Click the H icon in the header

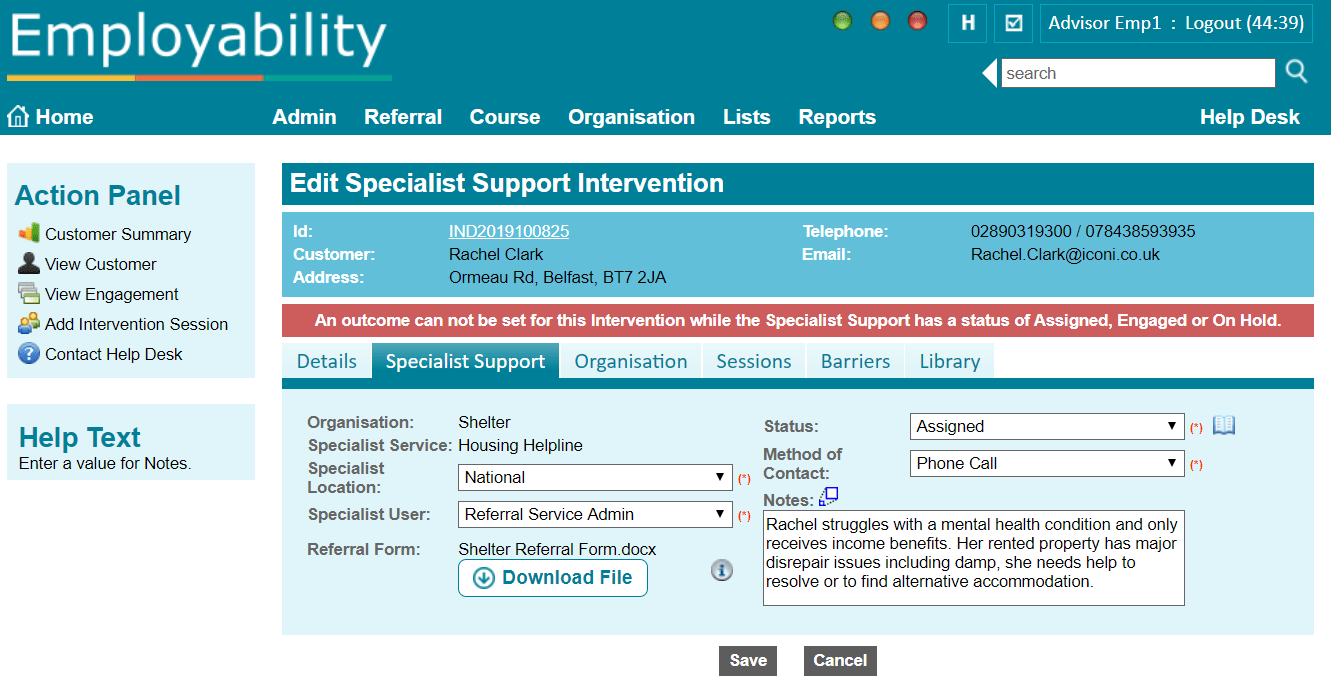(x=966, y=22)
